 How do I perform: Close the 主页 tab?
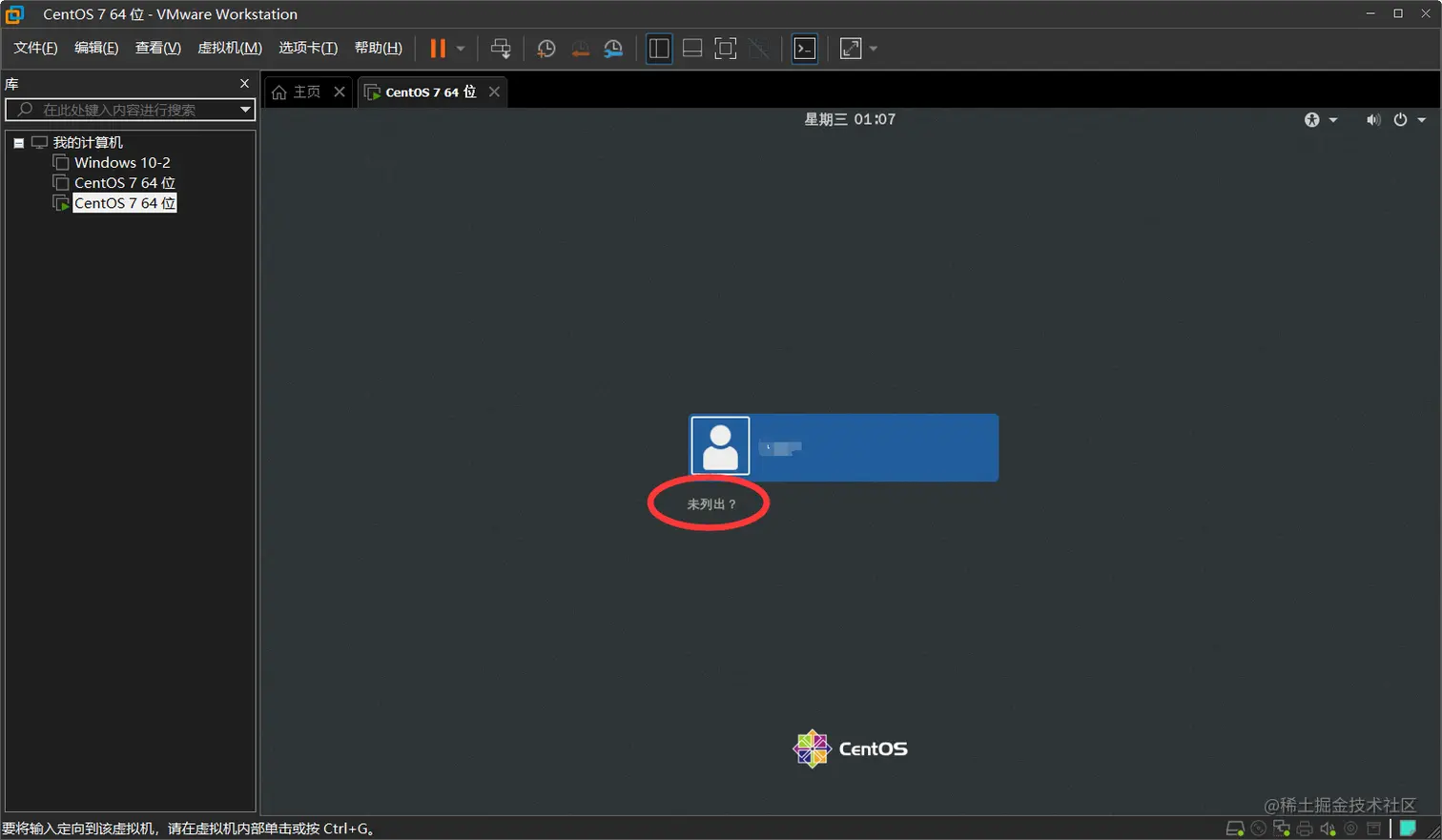coord(340,92)
